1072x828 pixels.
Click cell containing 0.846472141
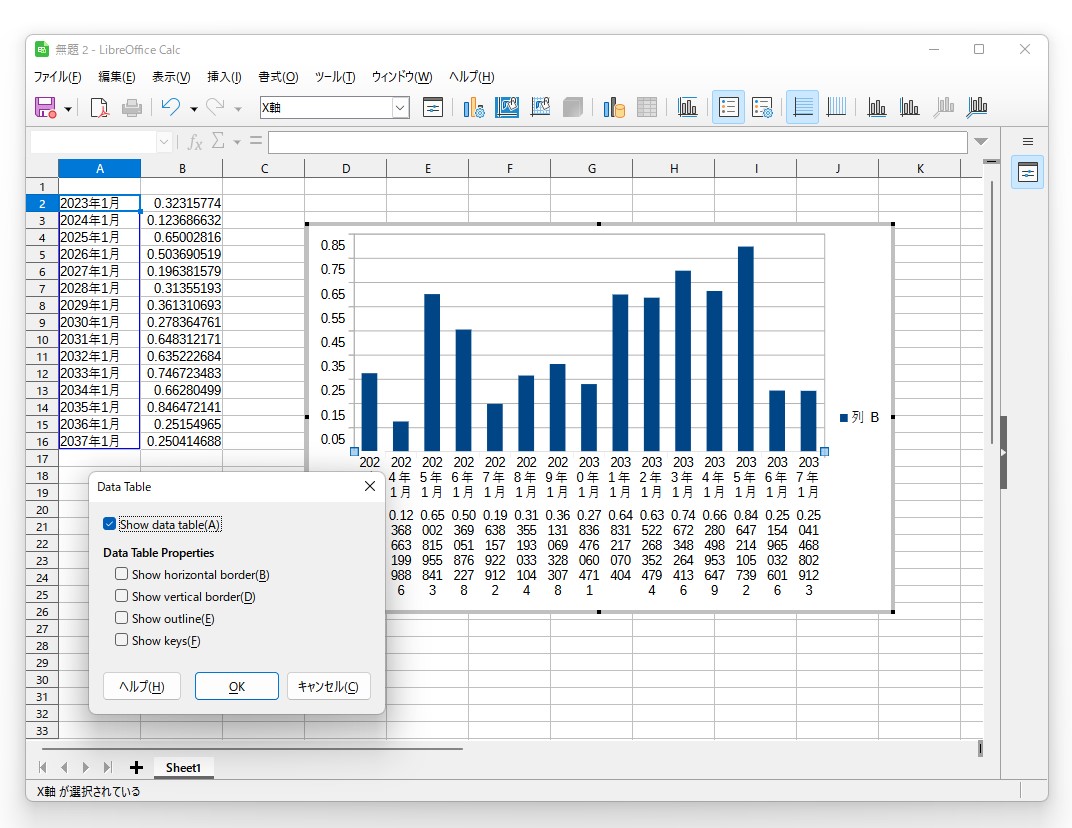[x=182, y=408]
